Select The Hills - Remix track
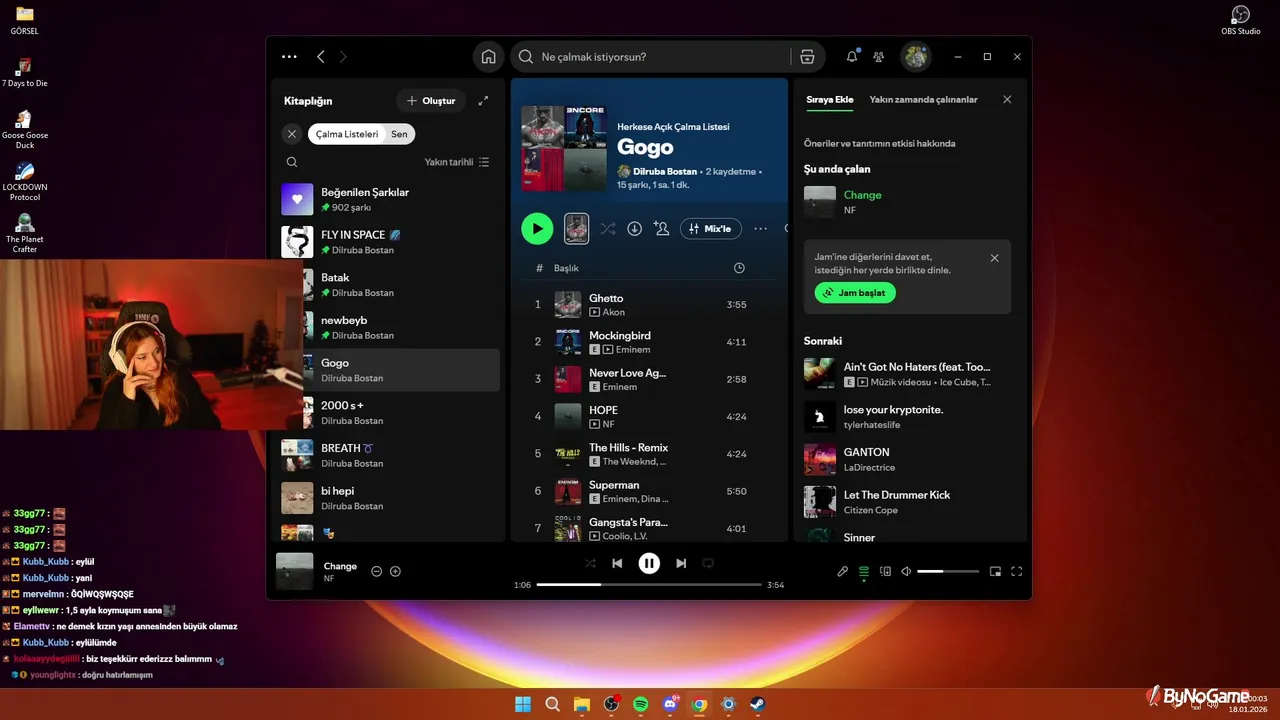The height and width of the screenshot is (720, 1280). point(650,454)
